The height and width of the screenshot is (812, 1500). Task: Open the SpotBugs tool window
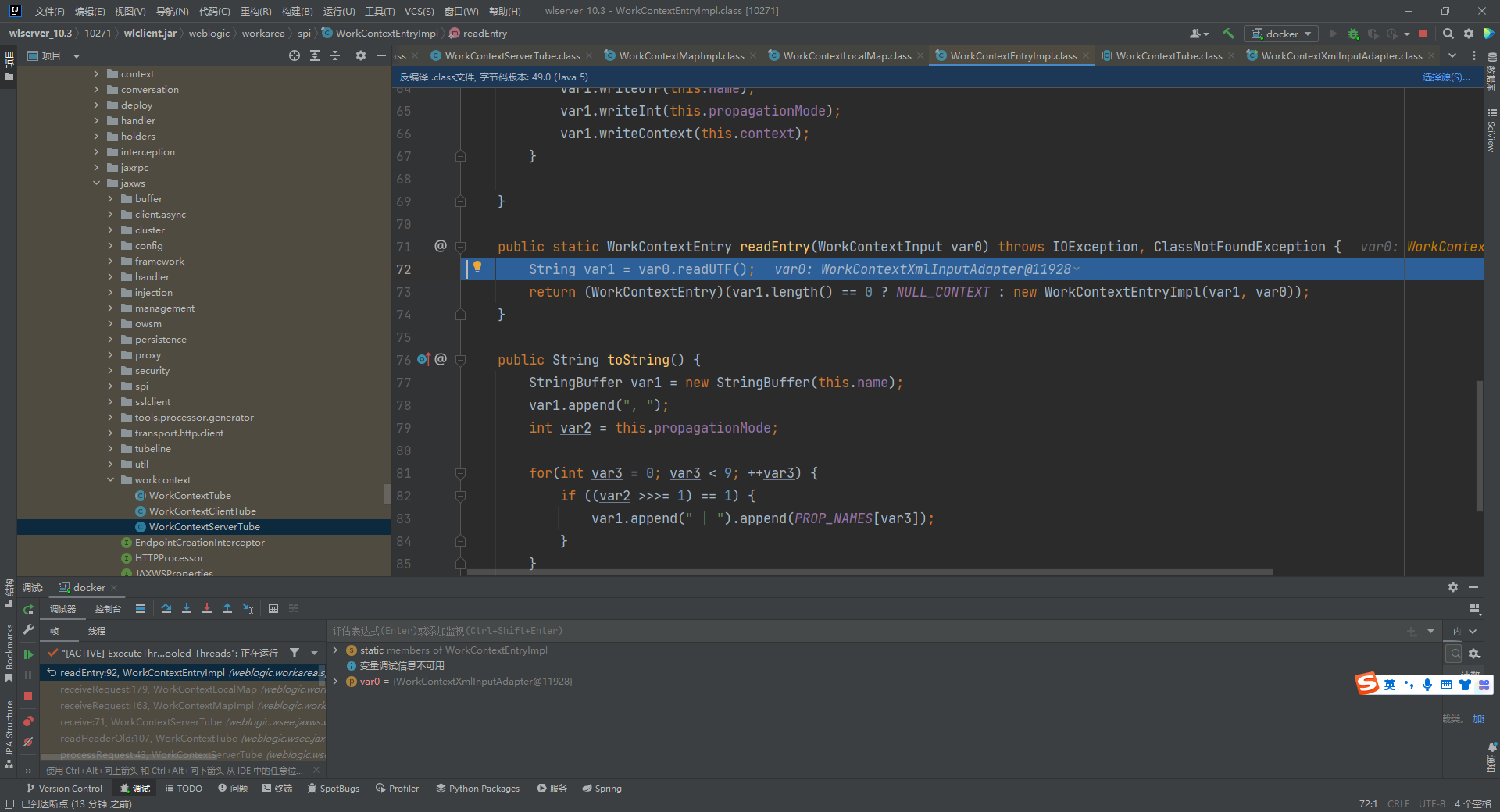pos(334,789)
